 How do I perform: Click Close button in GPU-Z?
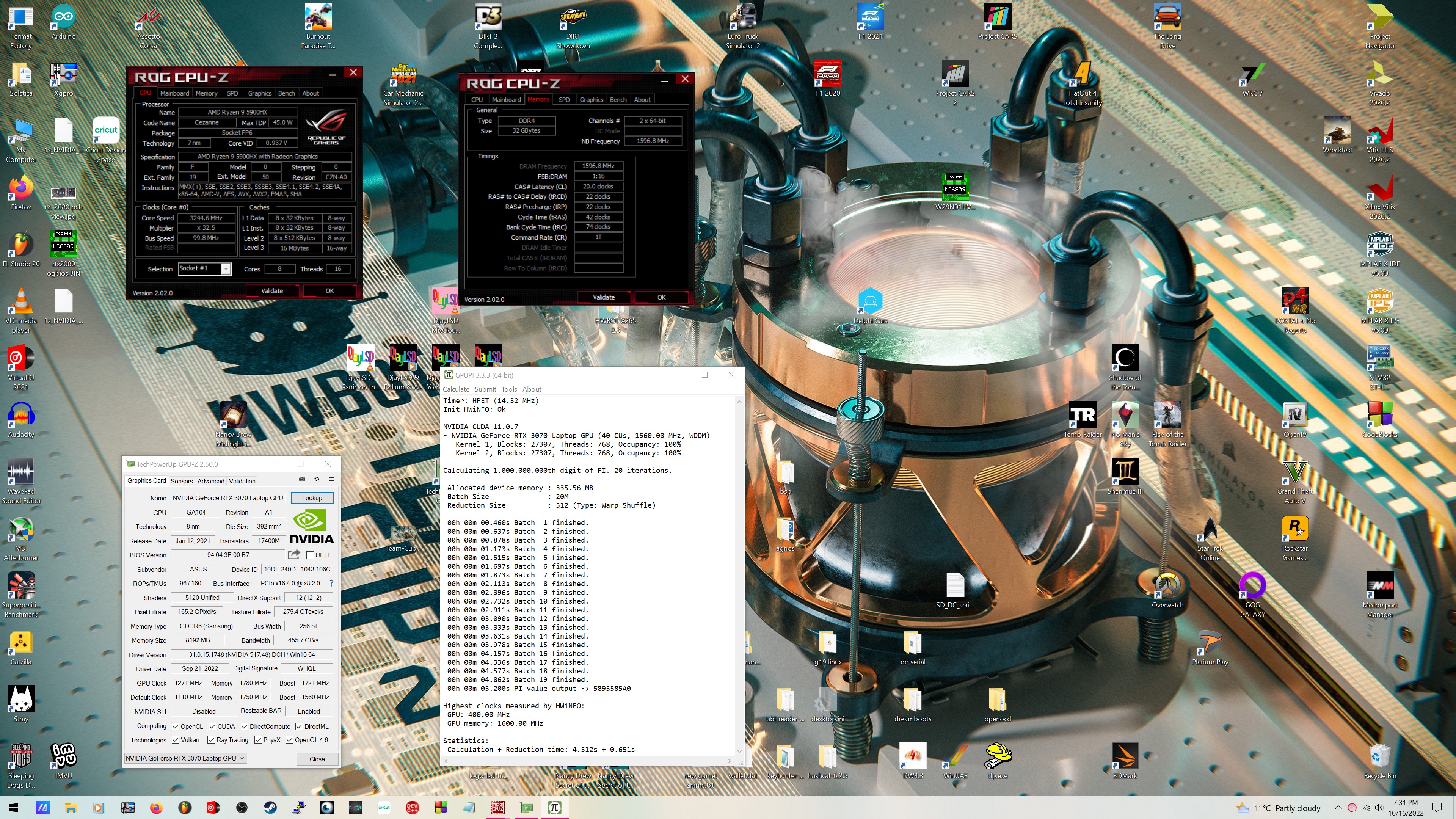click(x=317, y=759)
